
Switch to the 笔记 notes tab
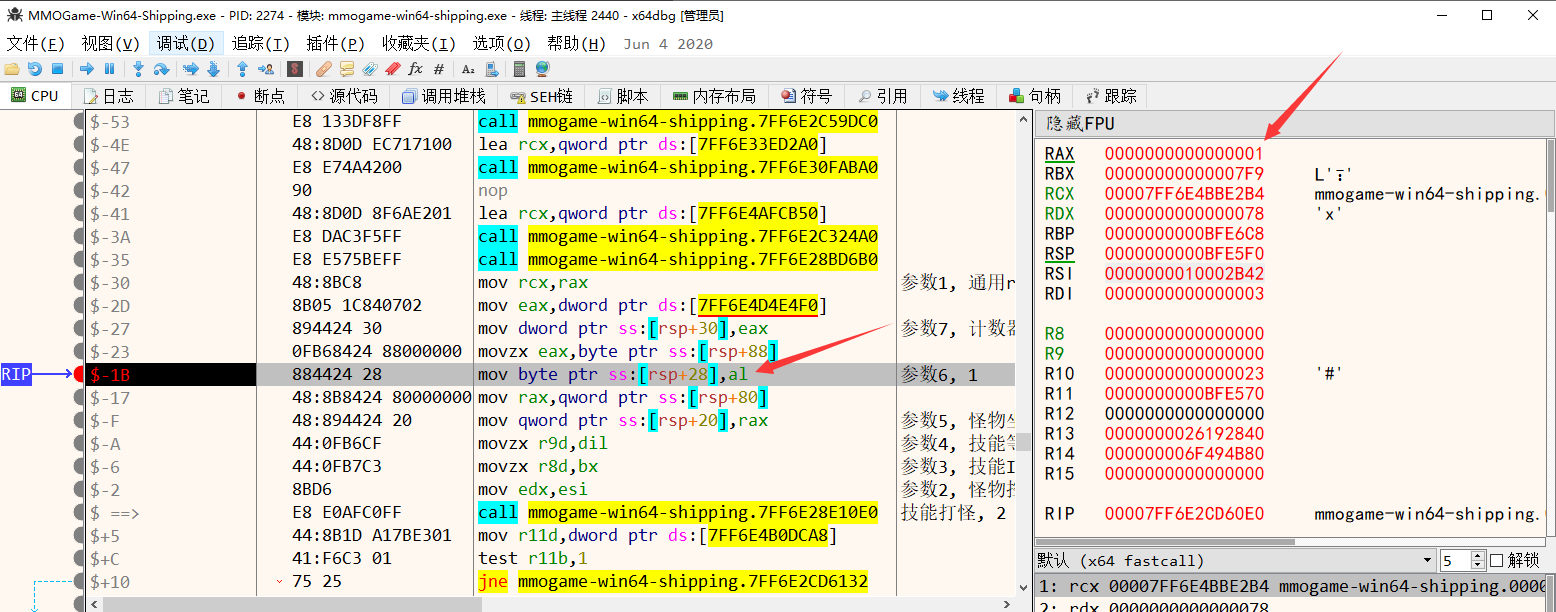point(184,96)
